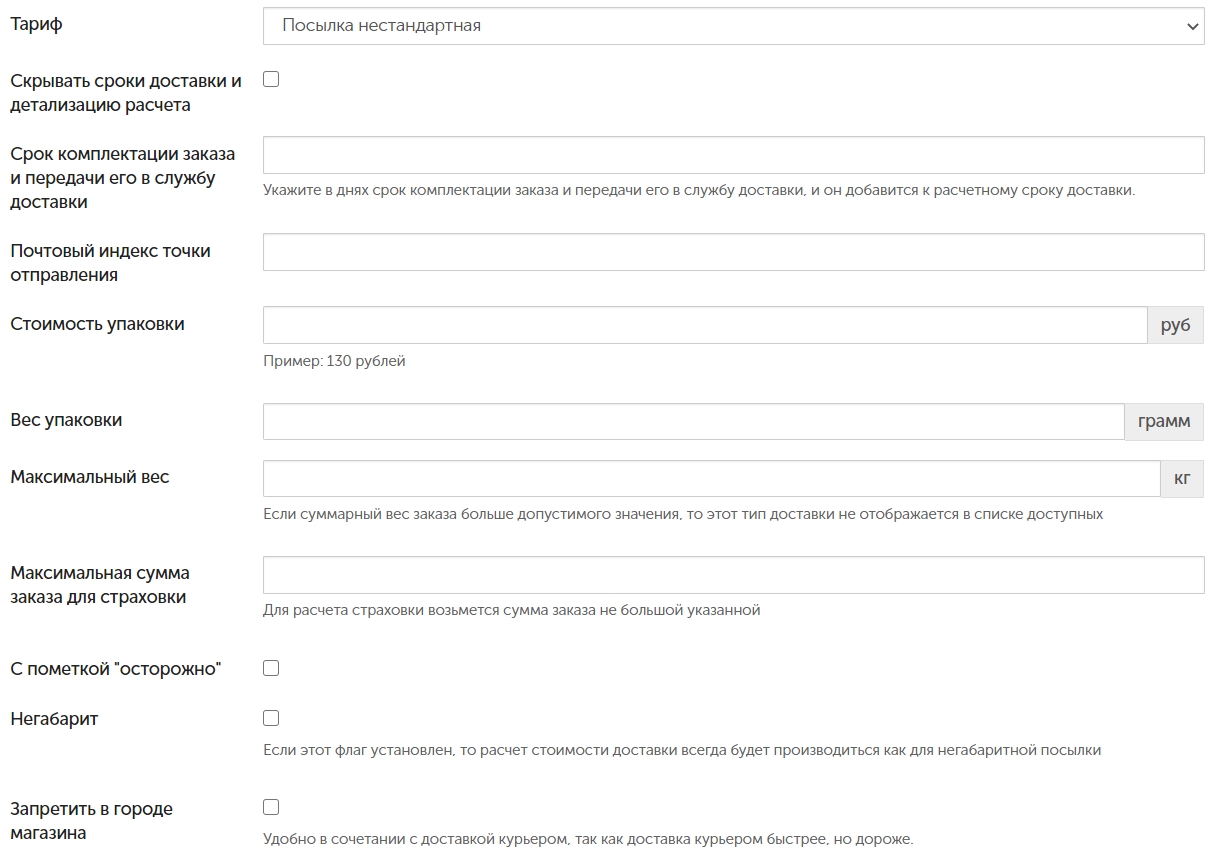This screenshot has width=1220, height=861.
Task: Click the max insurance order sum field
Action: pyautogui.click(x=733, y=575)
